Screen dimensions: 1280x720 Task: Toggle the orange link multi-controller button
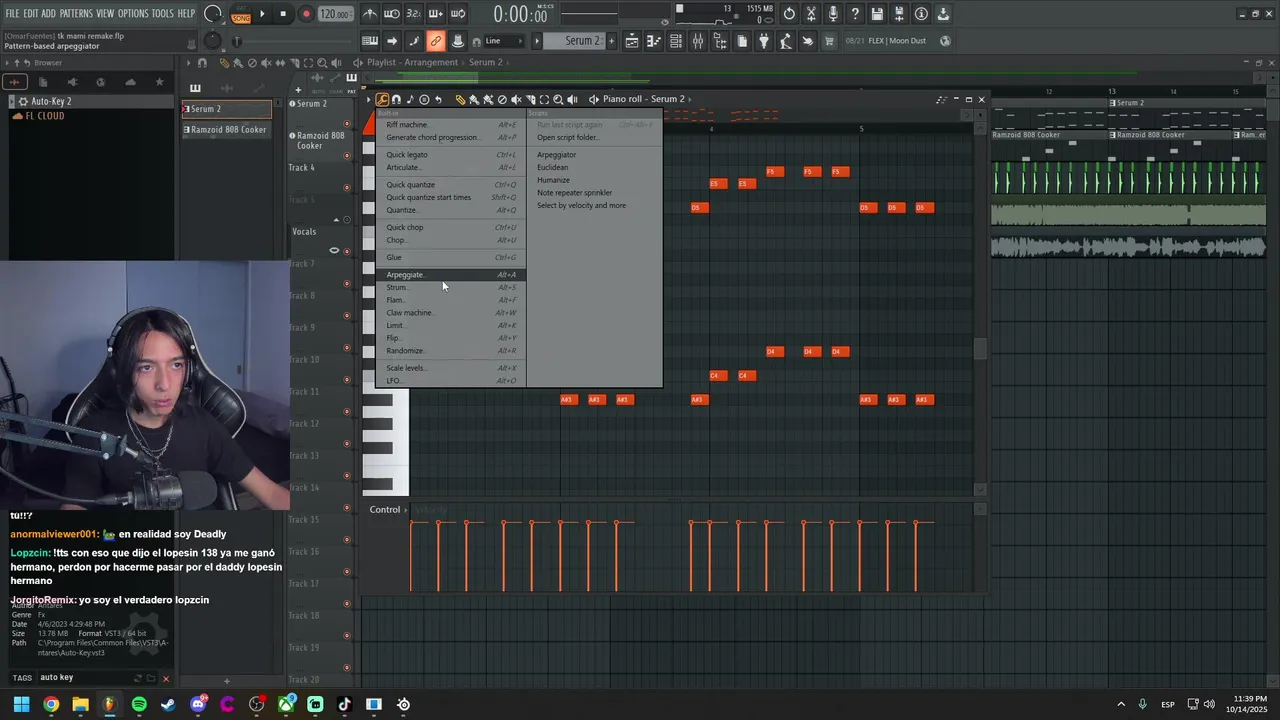pos(435,41)
